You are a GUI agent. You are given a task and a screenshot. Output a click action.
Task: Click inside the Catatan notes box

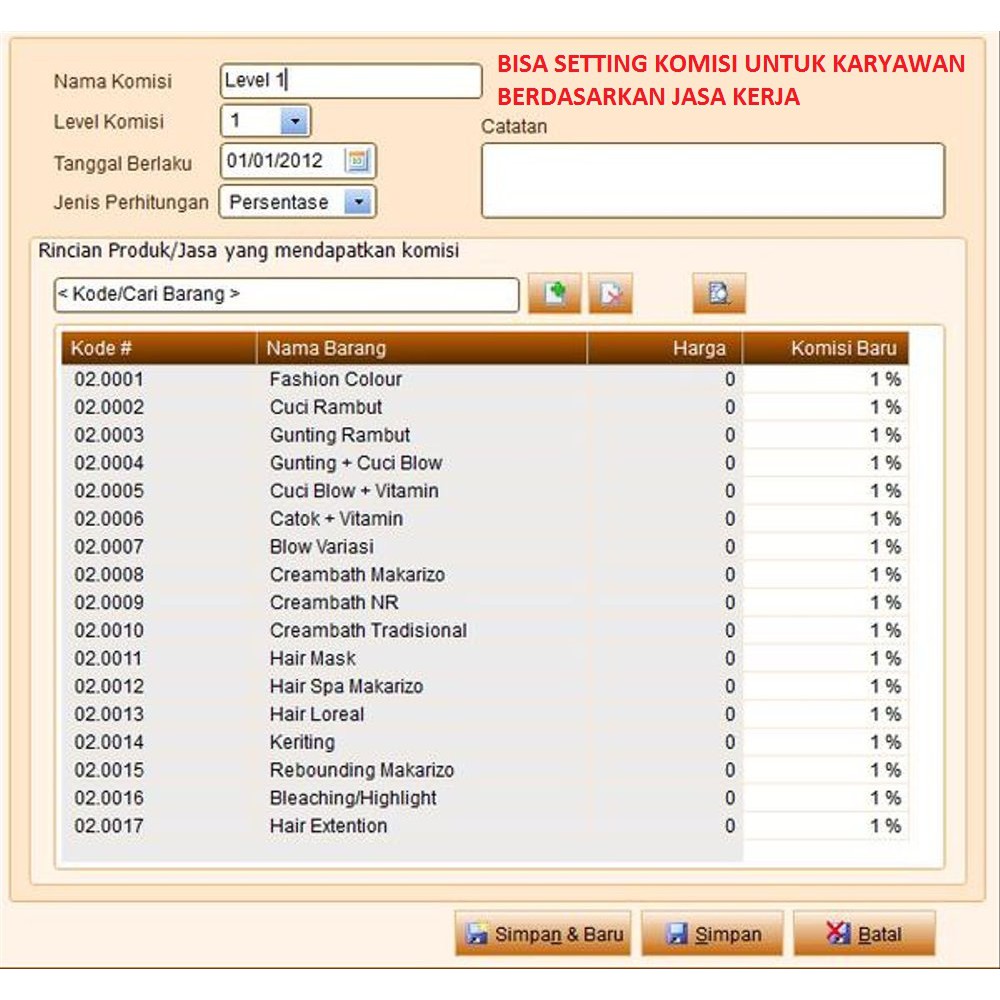(x=712, y=180)
